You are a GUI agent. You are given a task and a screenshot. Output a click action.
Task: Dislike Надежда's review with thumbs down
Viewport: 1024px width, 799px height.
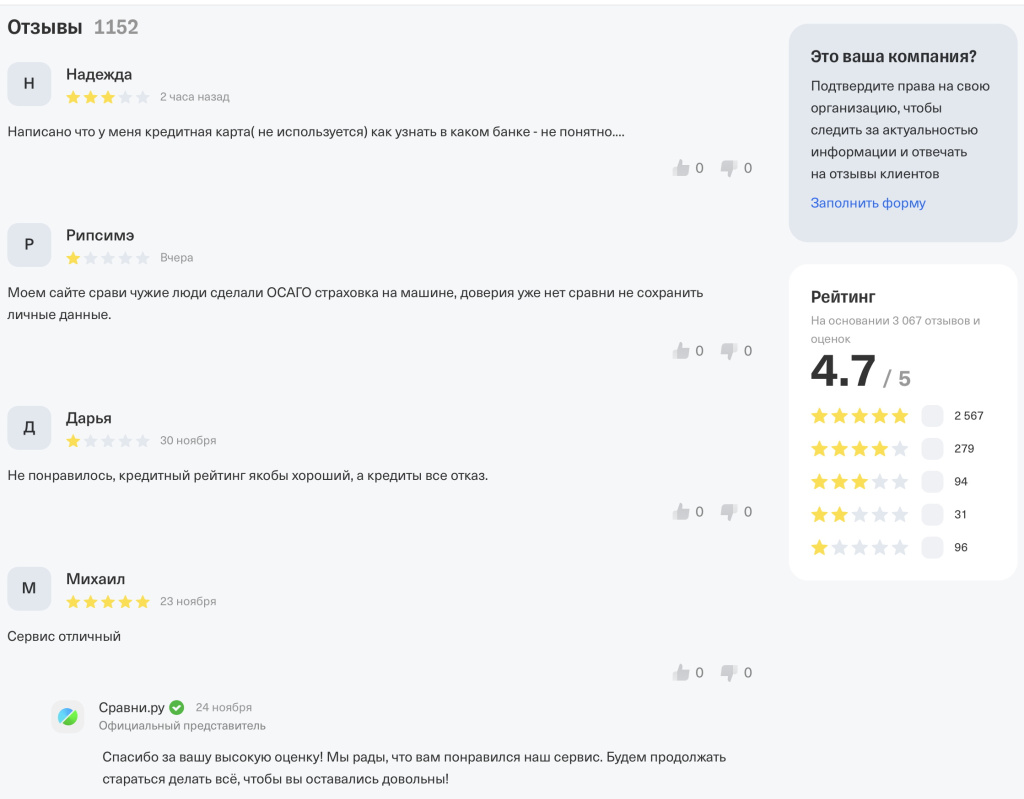(729, 168)
